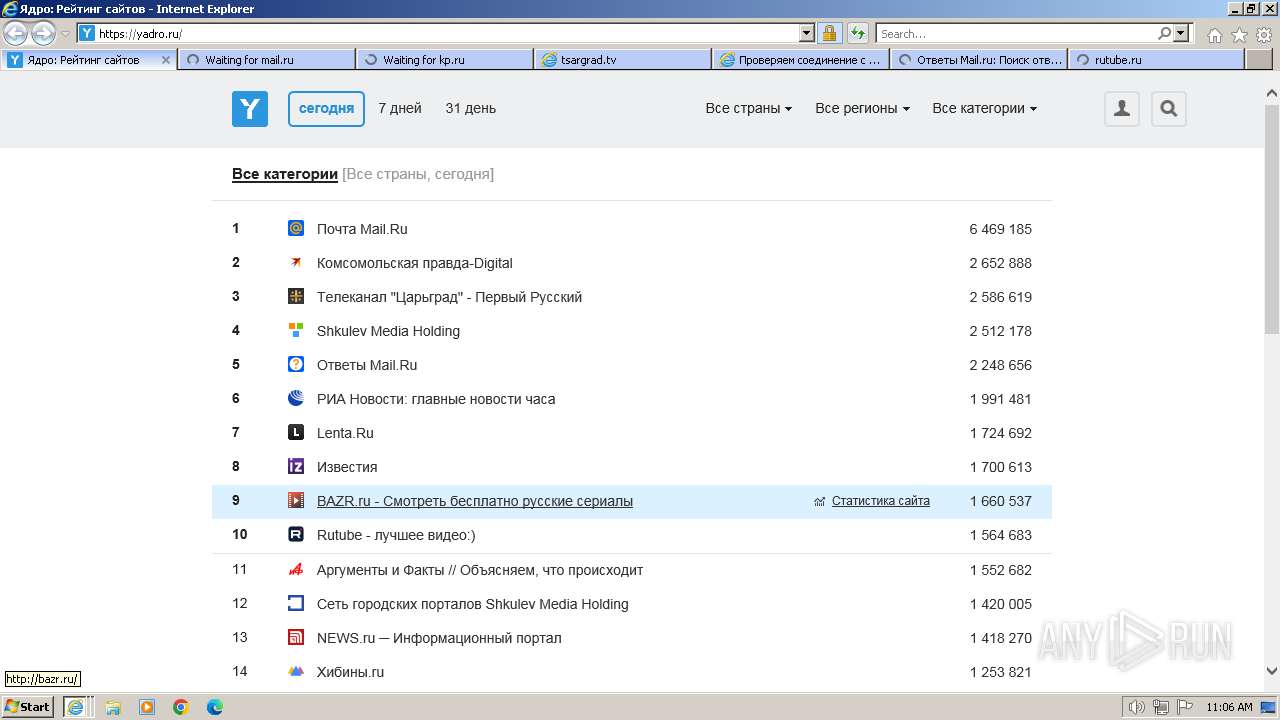
Task: Click the Сеть городских порталов favicon
Action: point(296,603)
